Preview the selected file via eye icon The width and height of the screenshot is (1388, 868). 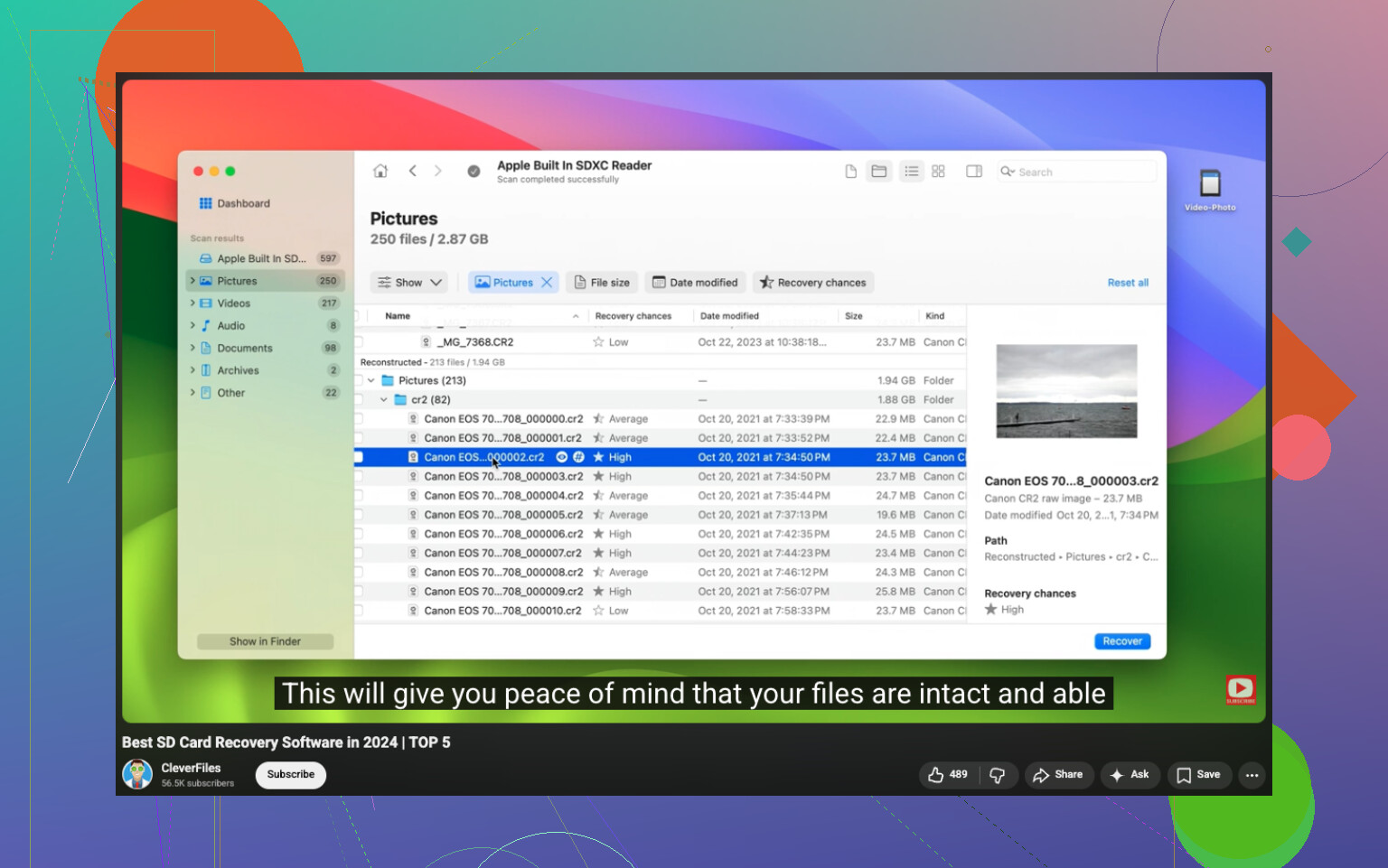[x=561, y=457]
